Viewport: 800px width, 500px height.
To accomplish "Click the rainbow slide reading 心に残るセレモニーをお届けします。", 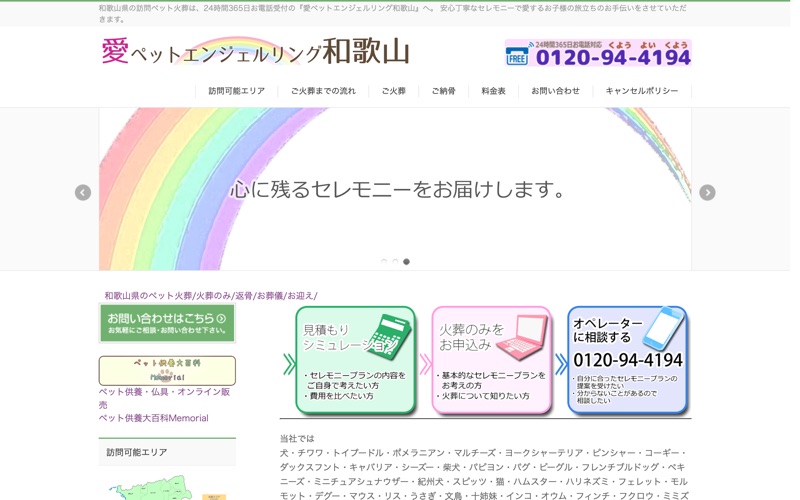I will [395, 189].
